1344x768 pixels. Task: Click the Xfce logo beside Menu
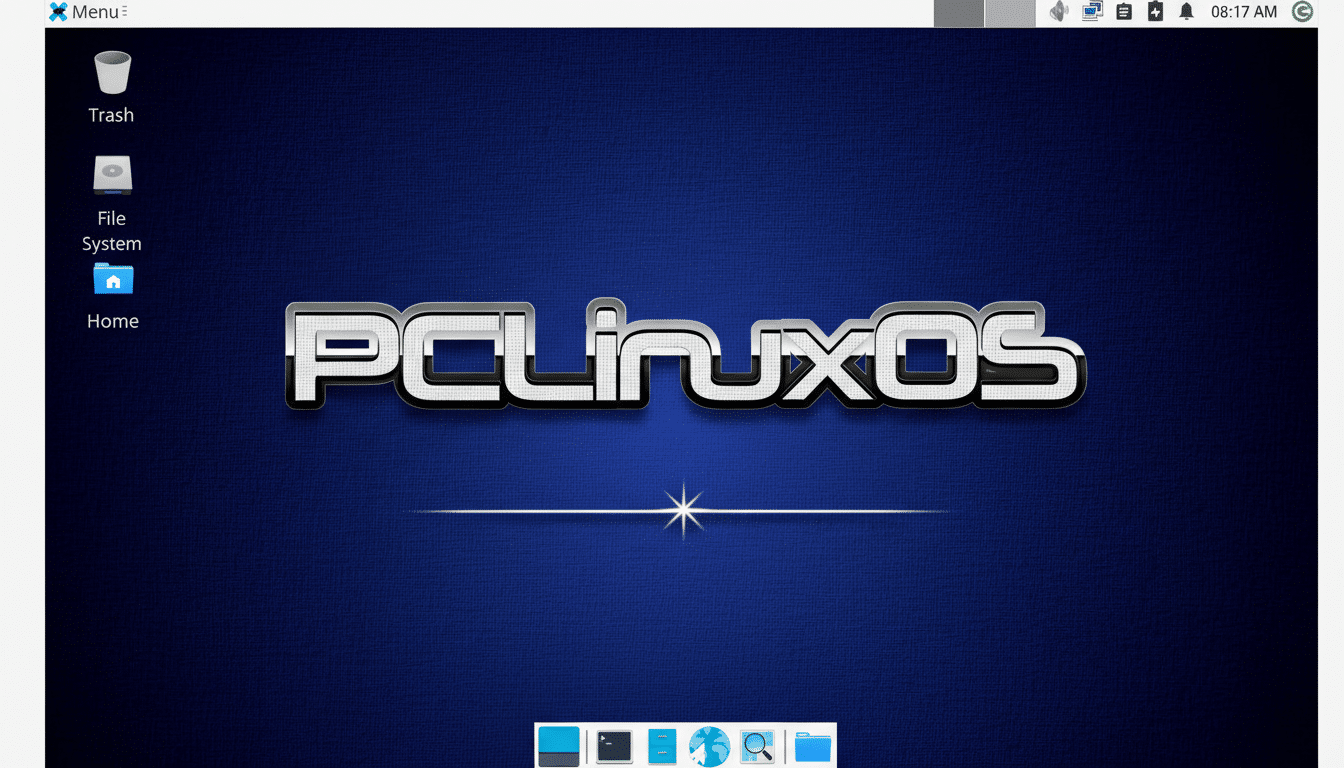57,11
